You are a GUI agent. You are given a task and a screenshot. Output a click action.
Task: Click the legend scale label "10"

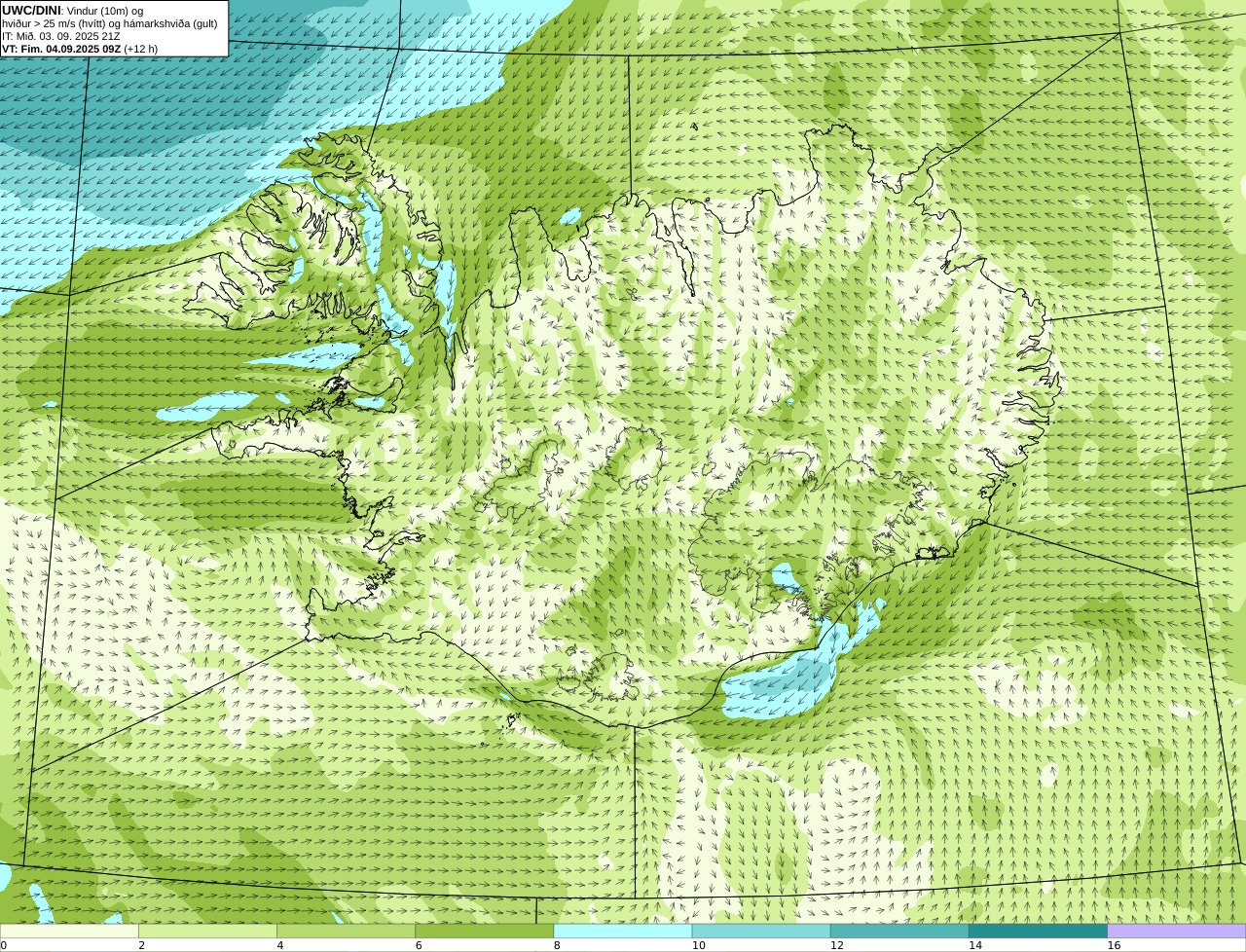[x=698, y=945]
